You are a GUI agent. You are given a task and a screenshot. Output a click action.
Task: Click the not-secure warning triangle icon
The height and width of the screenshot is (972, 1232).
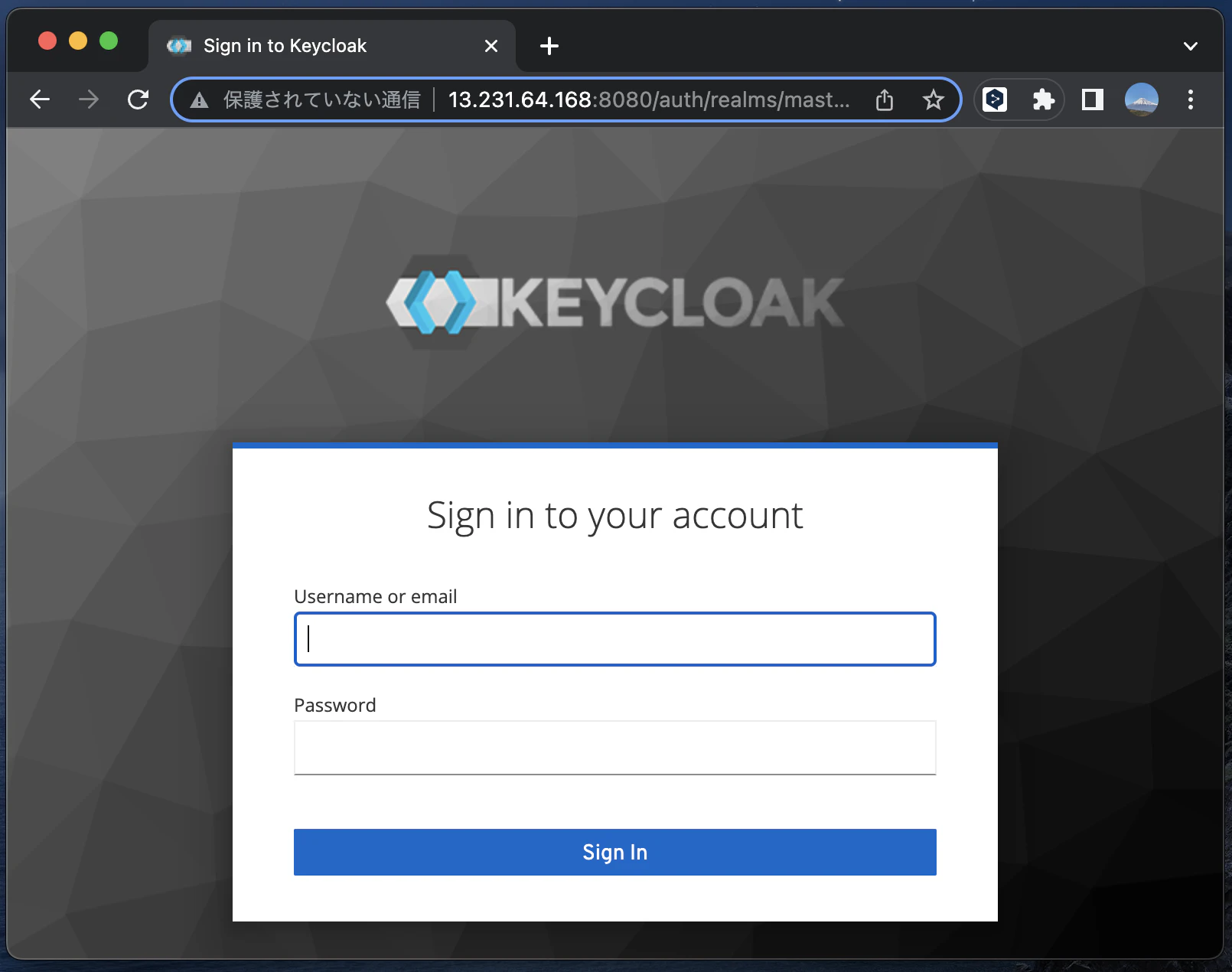pos(200,100)
